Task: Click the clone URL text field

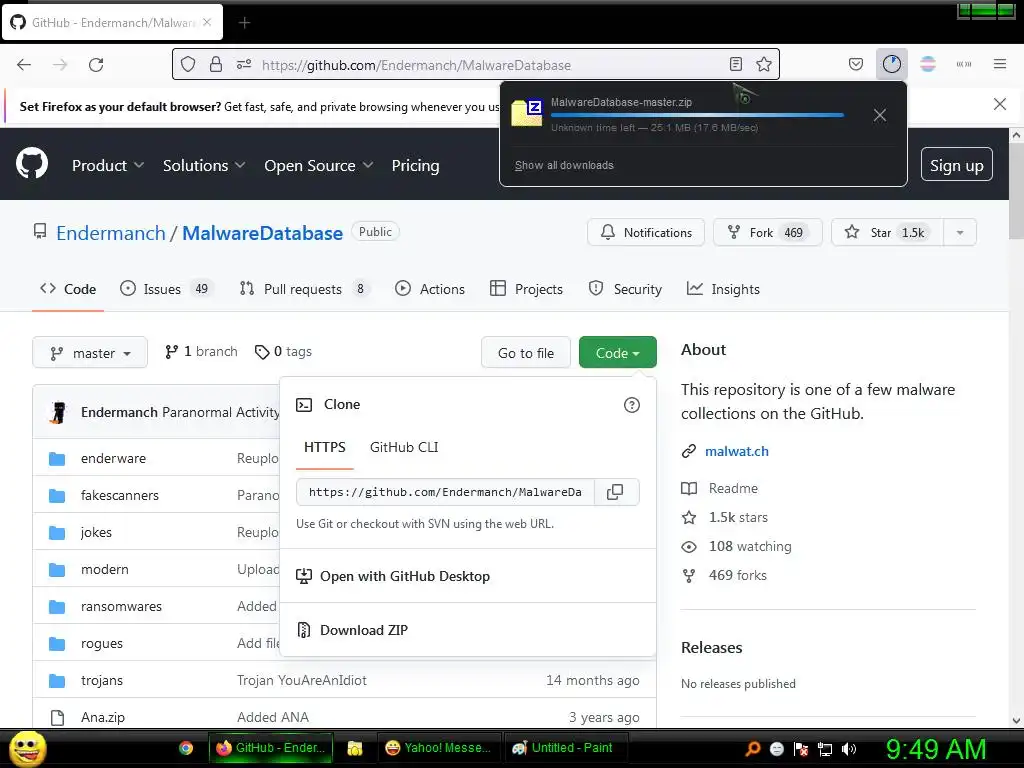Action: (445, 492)
